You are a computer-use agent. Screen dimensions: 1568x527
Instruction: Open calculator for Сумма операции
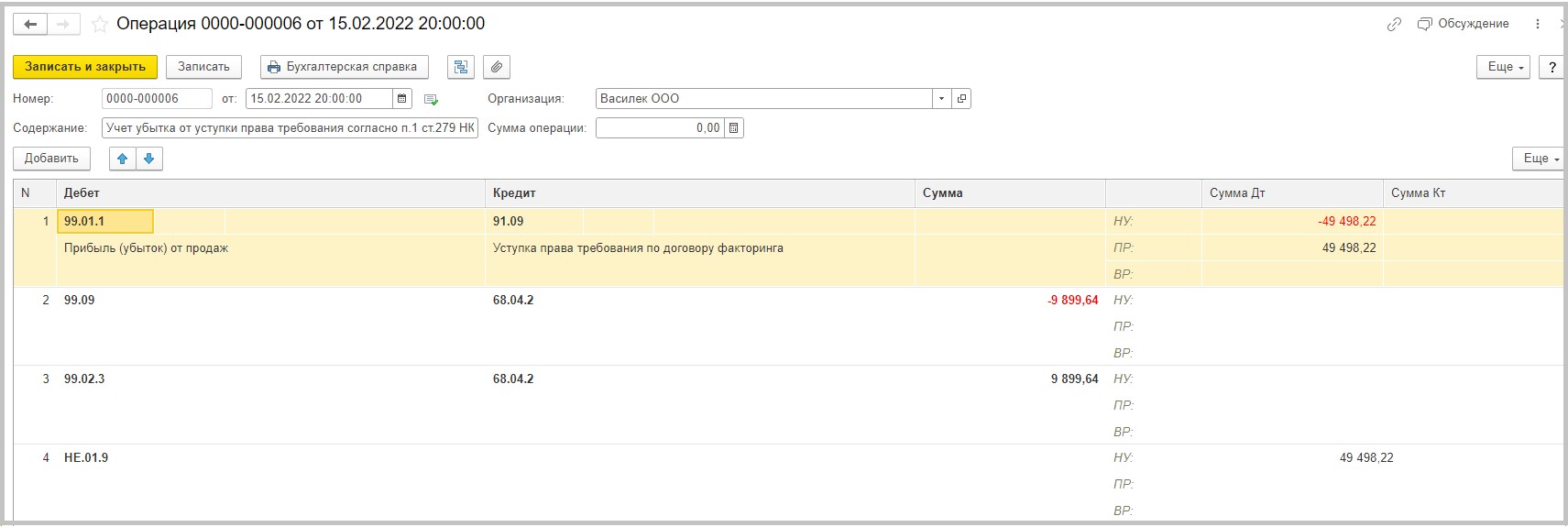tap(734, 128)
